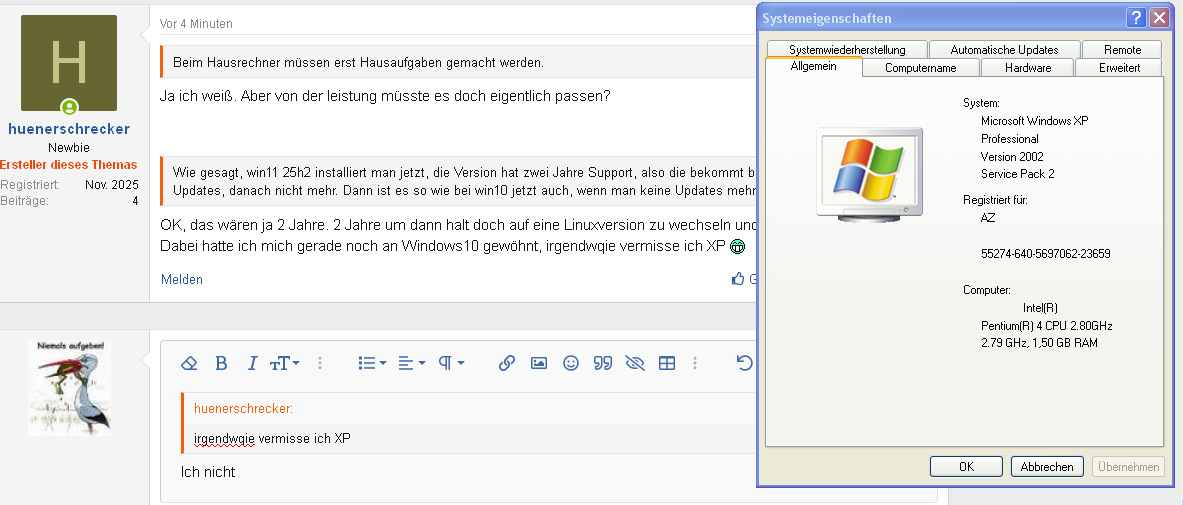This screenshot has width=1183, height=505.
Task: Switch to the Systemwiederherstellung tab
Action: (847, 50)
